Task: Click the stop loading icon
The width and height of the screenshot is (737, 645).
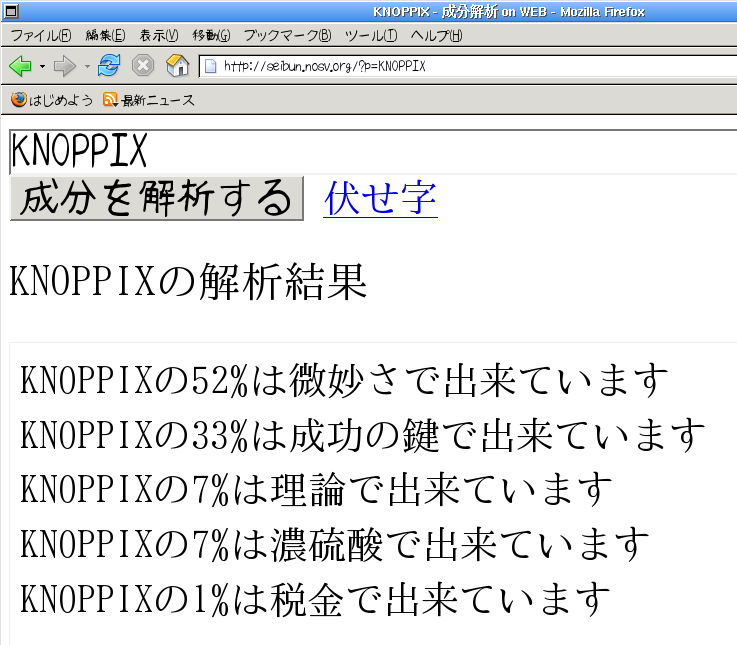Action: click(x=143, y=65)
